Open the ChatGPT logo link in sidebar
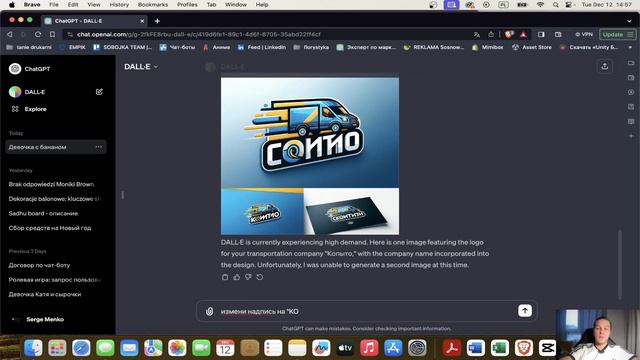The height and width of the screenshot is (360, 640). [x=30, y=69]
